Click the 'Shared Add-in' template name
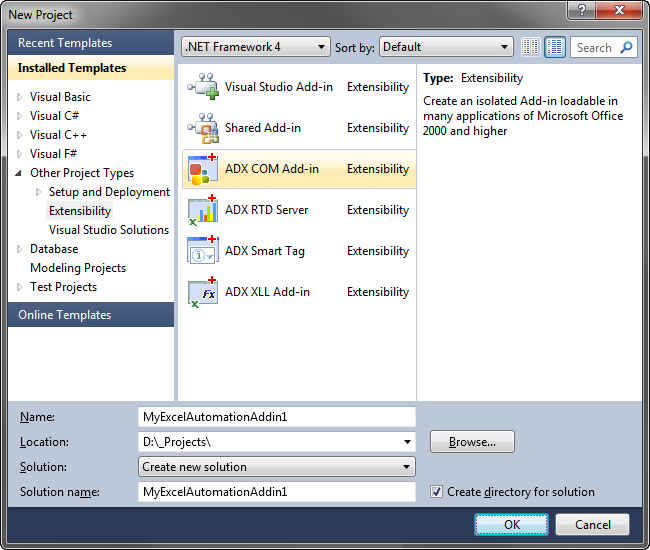 click(263, 128)
